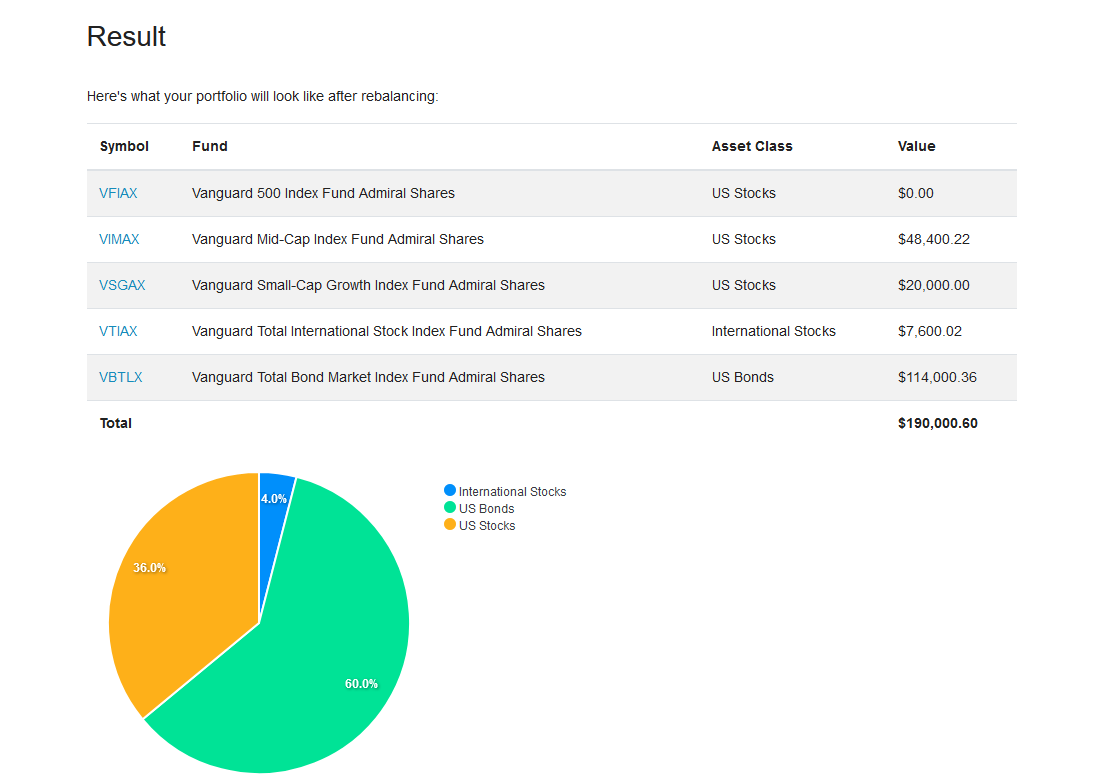The image size is (1111, 782).
Task: Click Vanguard Total Bond Market Index Fund name
Action: click(368, 378)
